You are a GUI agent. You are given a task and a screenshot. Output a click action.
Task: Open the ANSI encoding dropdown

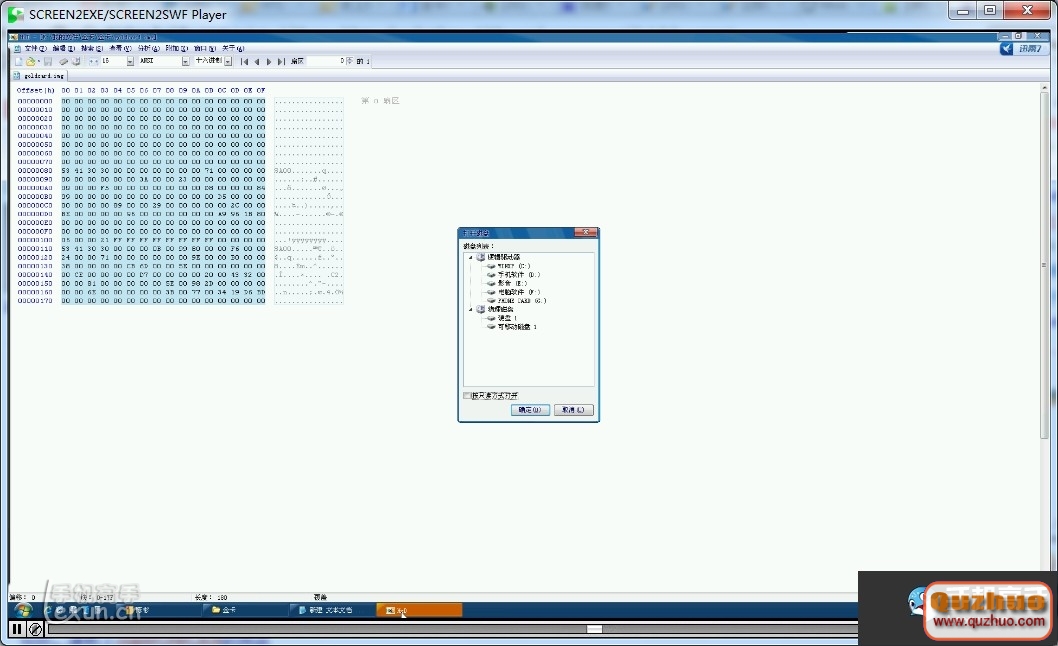[185, 61]
